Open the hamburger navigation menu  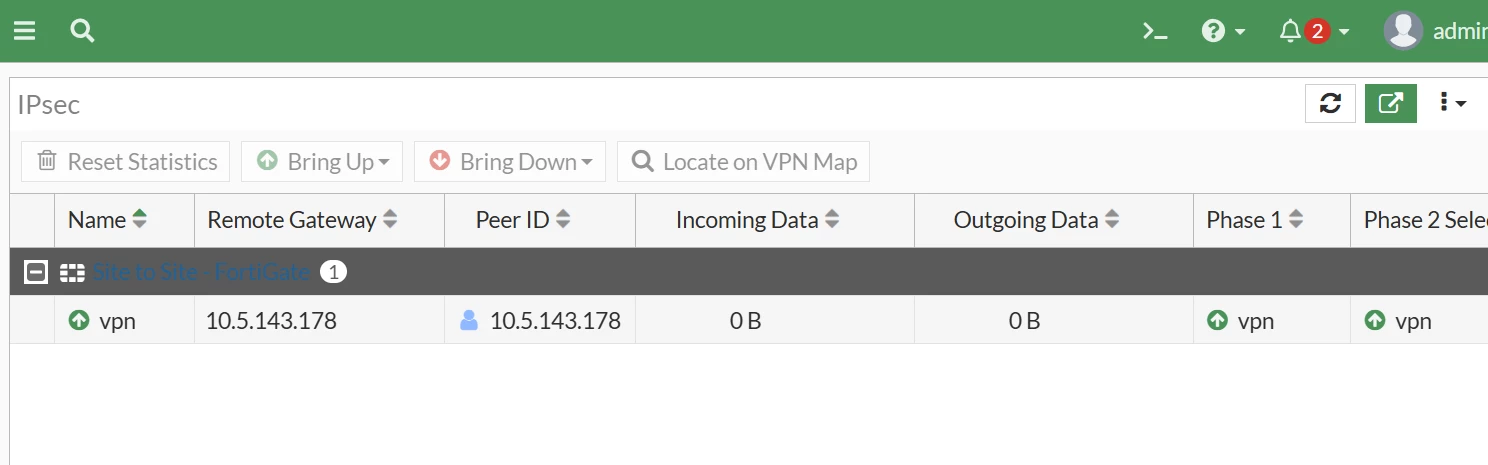(24, 31)
